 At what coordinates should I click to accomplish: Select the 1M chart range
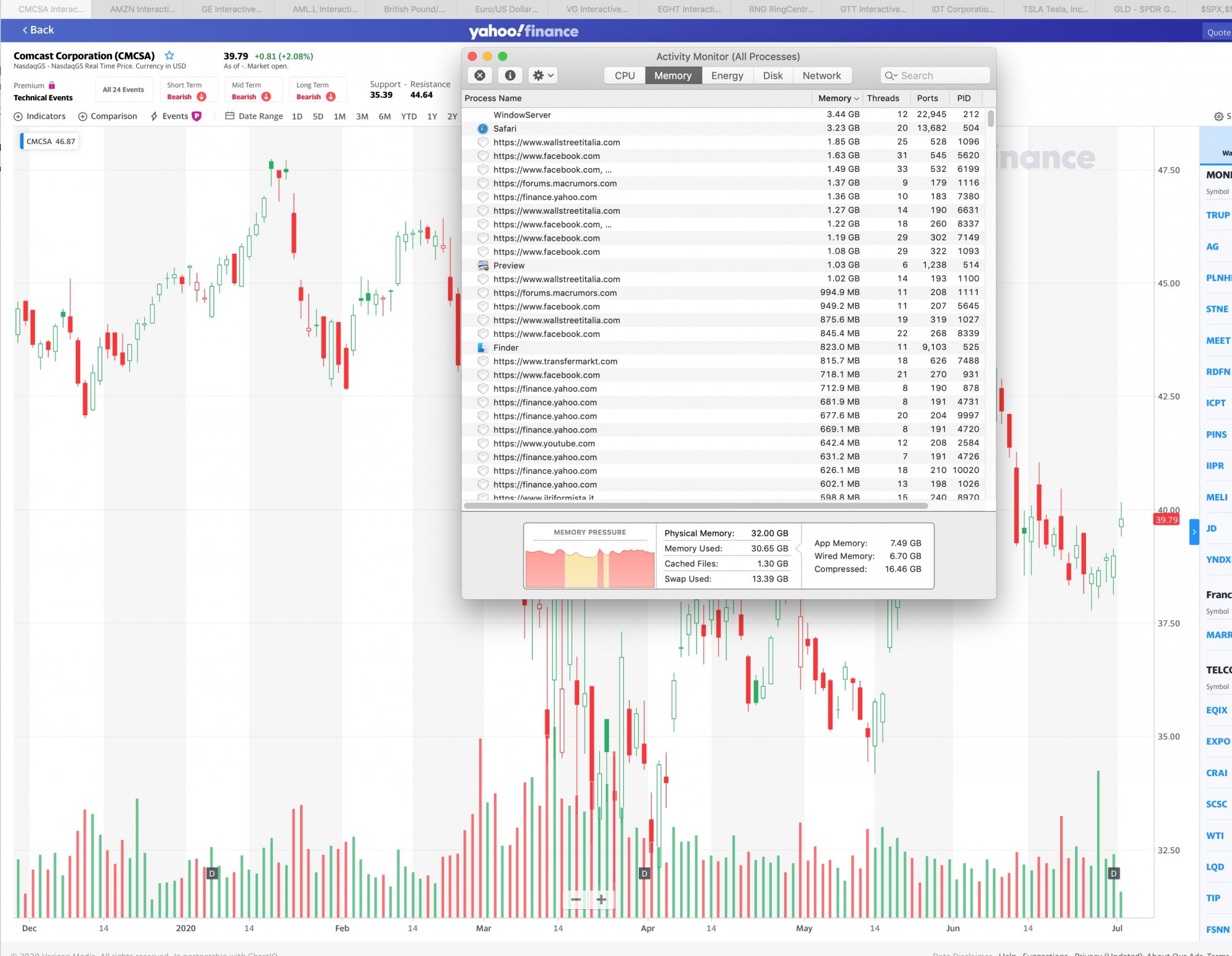339,116
